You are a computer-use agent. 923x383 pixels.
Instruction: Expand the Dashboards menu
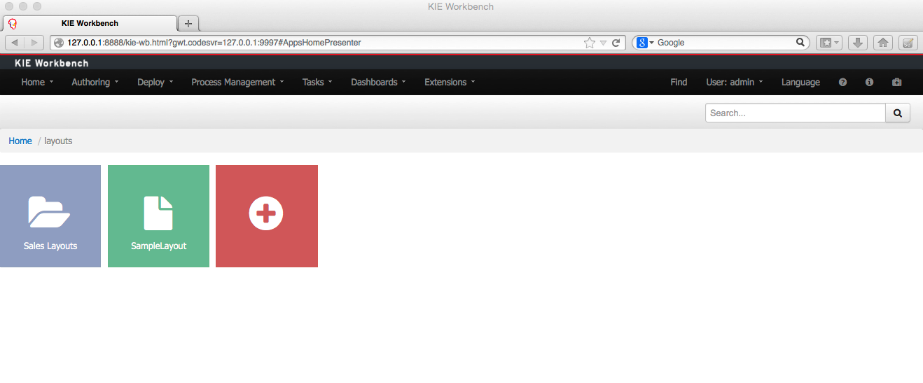[378, 82]
